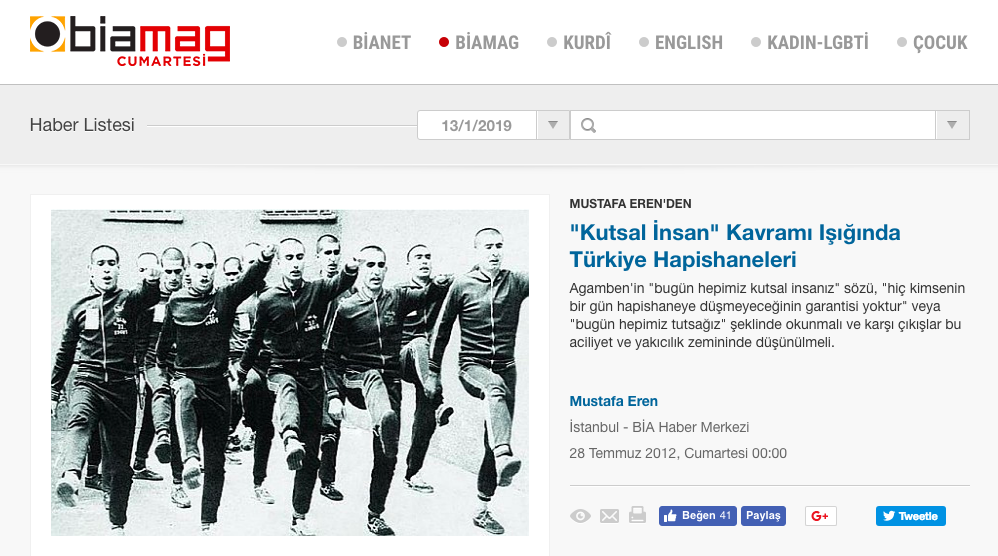This screenshot has height=556, width=998.
Task: Click the date 28 Temmuz 2012, Cumartesi 00:00
Action: coord(678,454)
